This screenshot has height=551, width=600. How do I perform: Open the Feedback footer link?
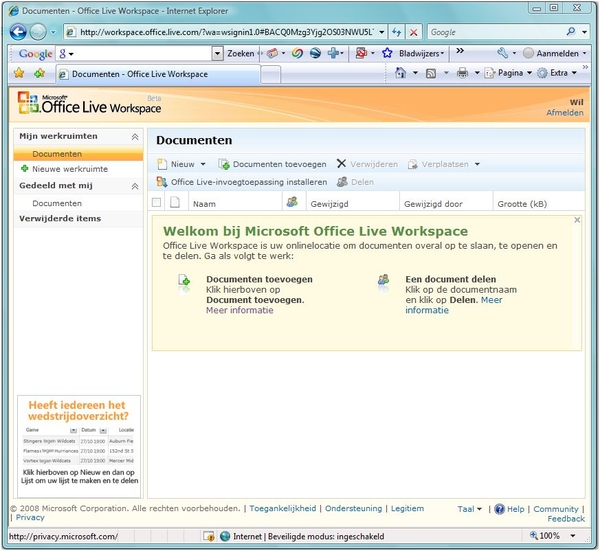pyautogui.click(x=566, y=519)
